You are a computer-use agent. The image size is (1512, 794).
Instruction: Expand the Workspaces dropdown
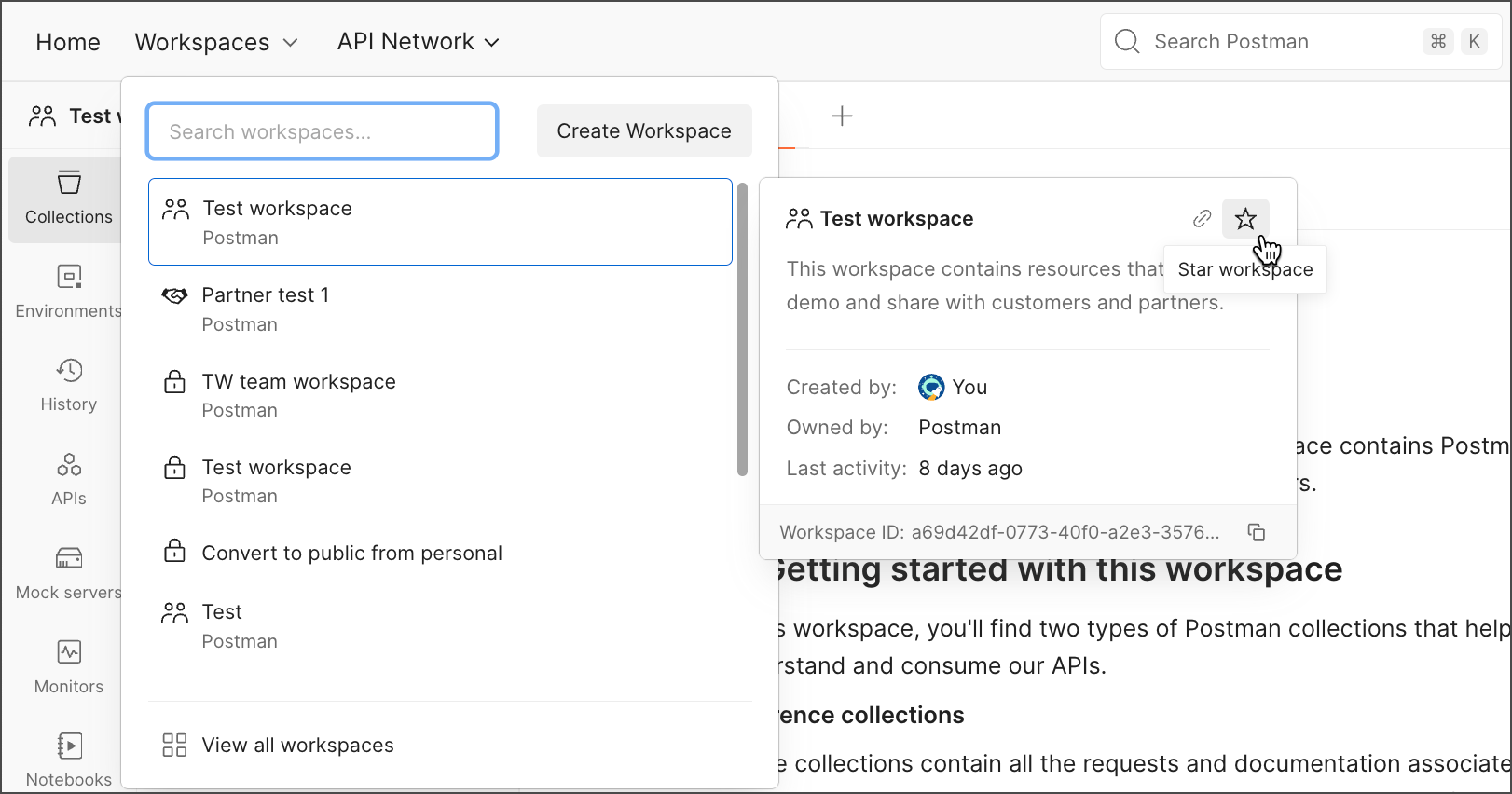click(216, 42)
